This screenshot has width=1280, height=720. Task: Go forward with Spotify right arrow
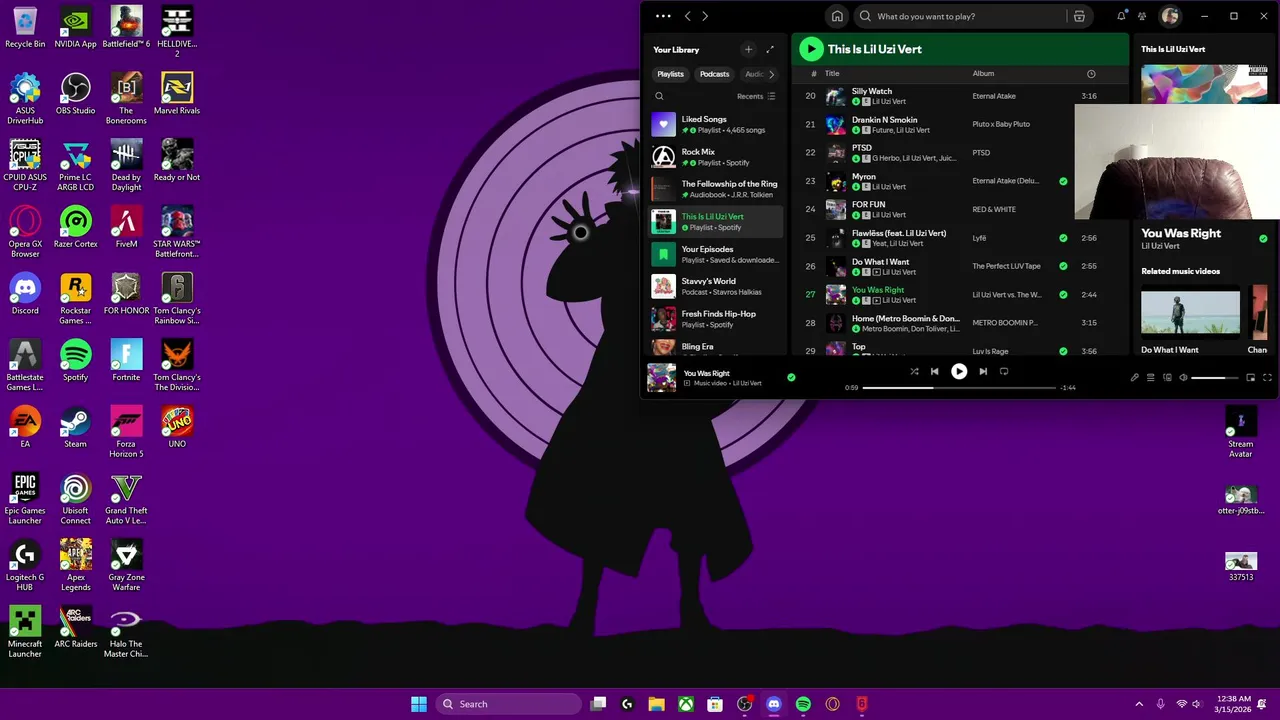[705, 16]
